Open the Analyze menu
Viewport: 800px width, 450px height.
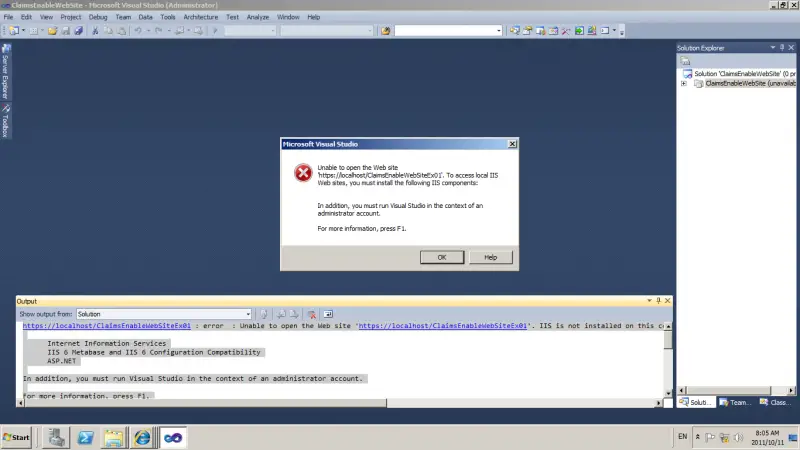coord(258,17)
